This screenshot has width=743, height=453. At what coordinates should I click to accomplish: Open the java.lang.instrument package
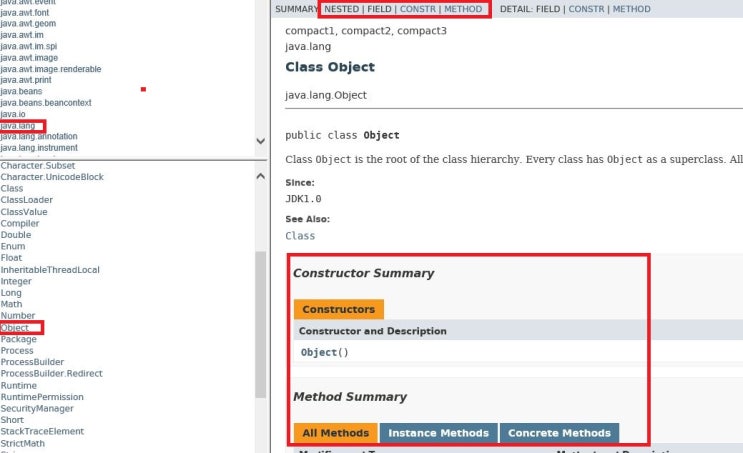(x=39, y=148)
